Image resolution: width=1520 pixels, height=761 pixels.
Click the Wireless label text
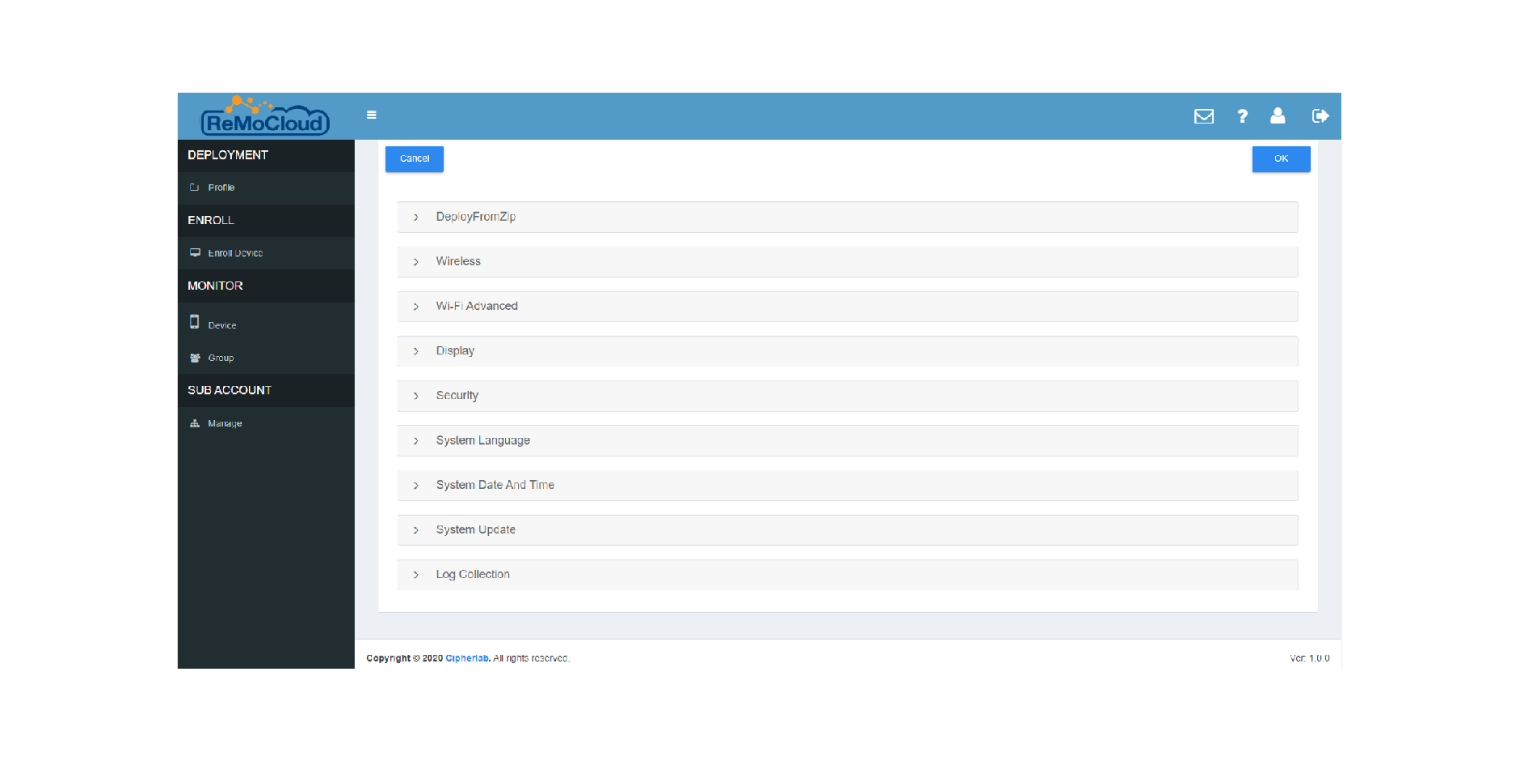(458, 261)
